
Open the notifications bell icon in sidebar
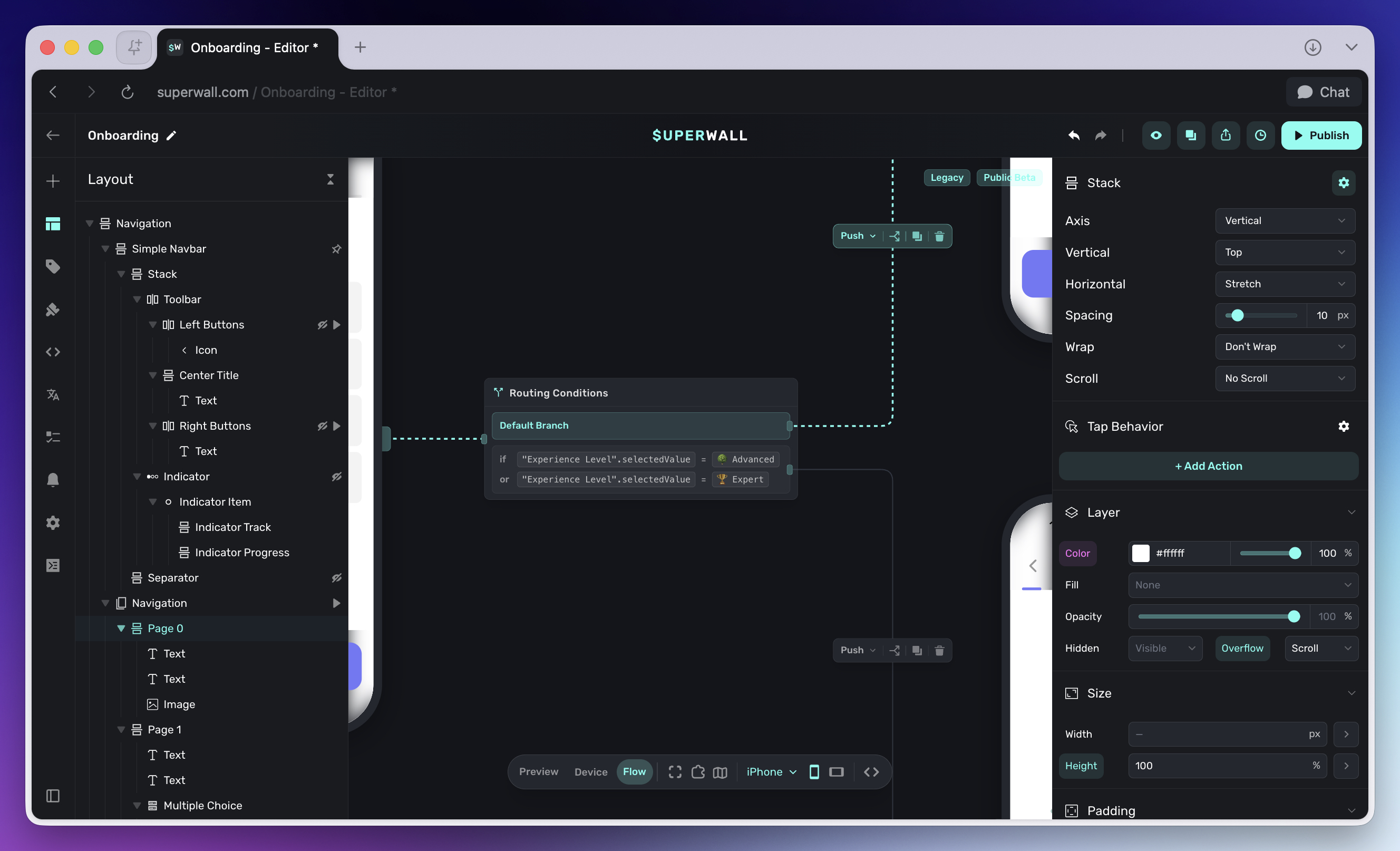(53, 480)
